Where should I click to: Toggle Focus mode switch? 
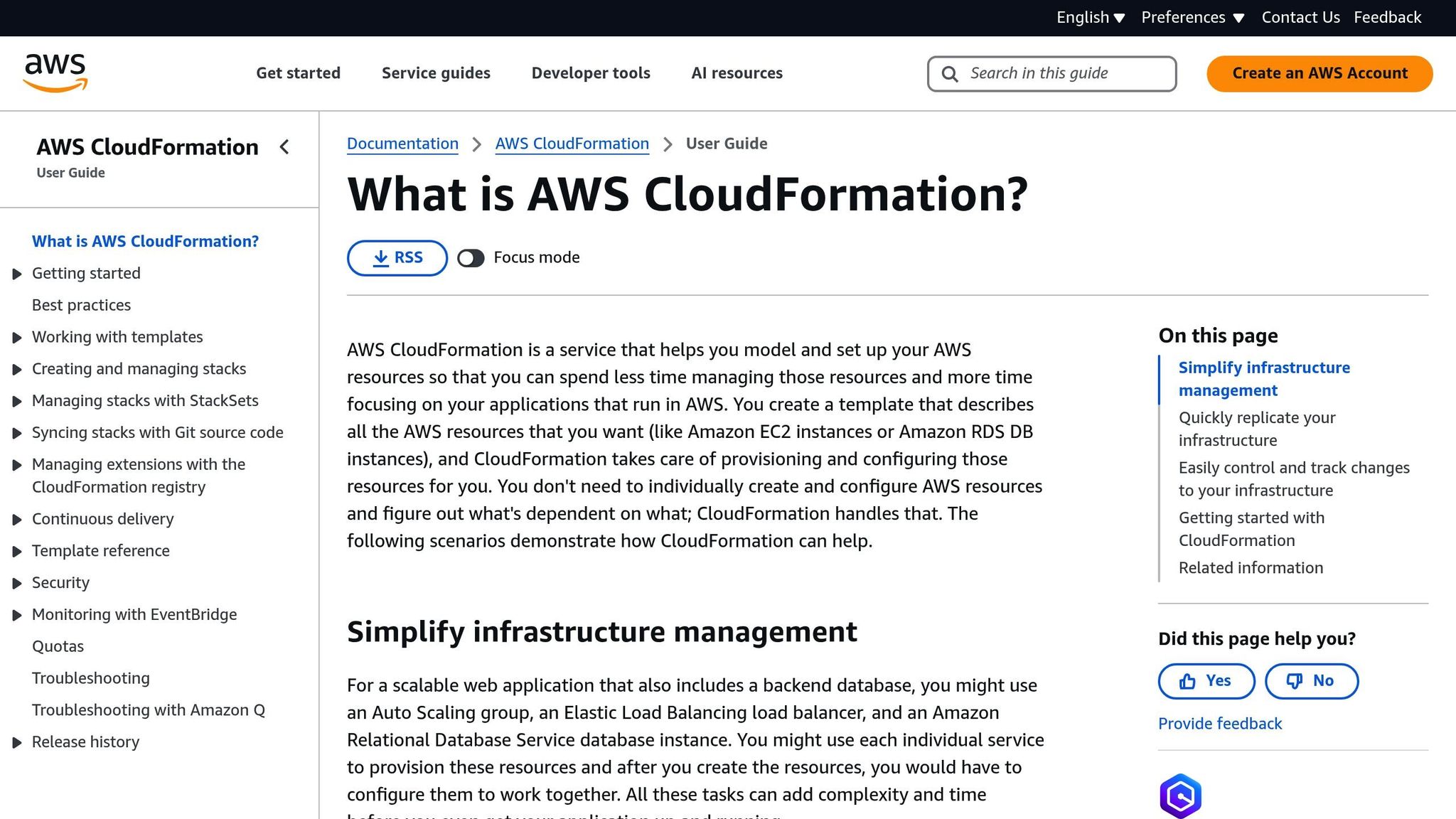coord(471,258)
